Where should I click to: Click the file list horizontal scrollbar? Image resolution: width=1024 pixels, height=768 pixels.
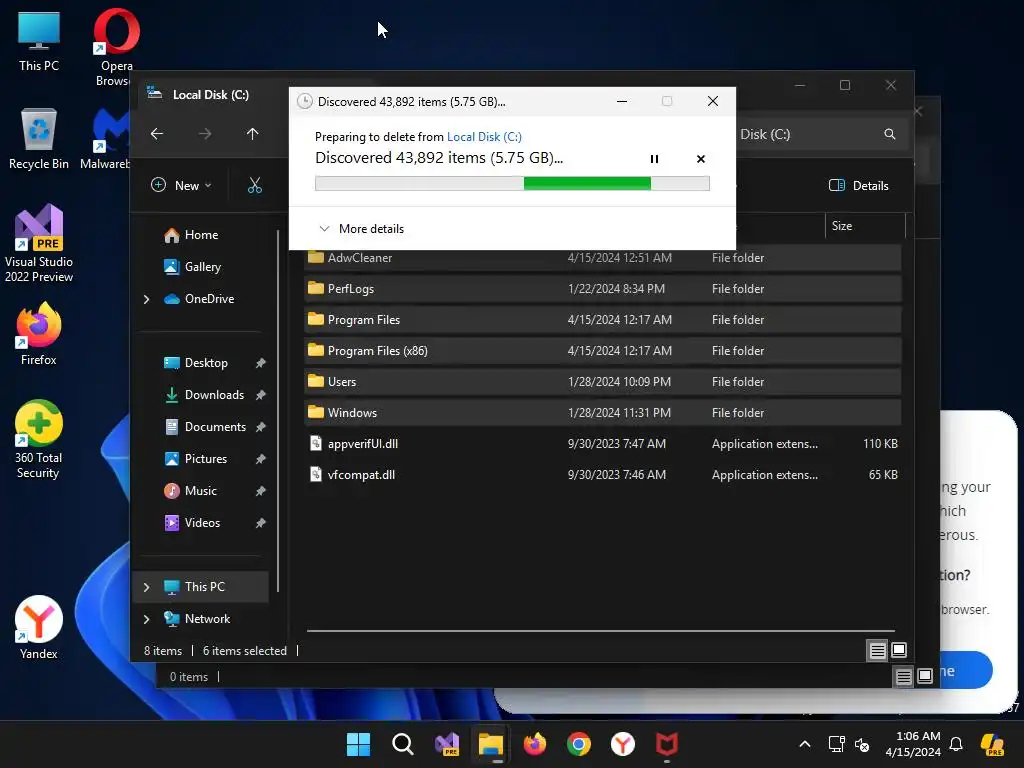[600, 631]
